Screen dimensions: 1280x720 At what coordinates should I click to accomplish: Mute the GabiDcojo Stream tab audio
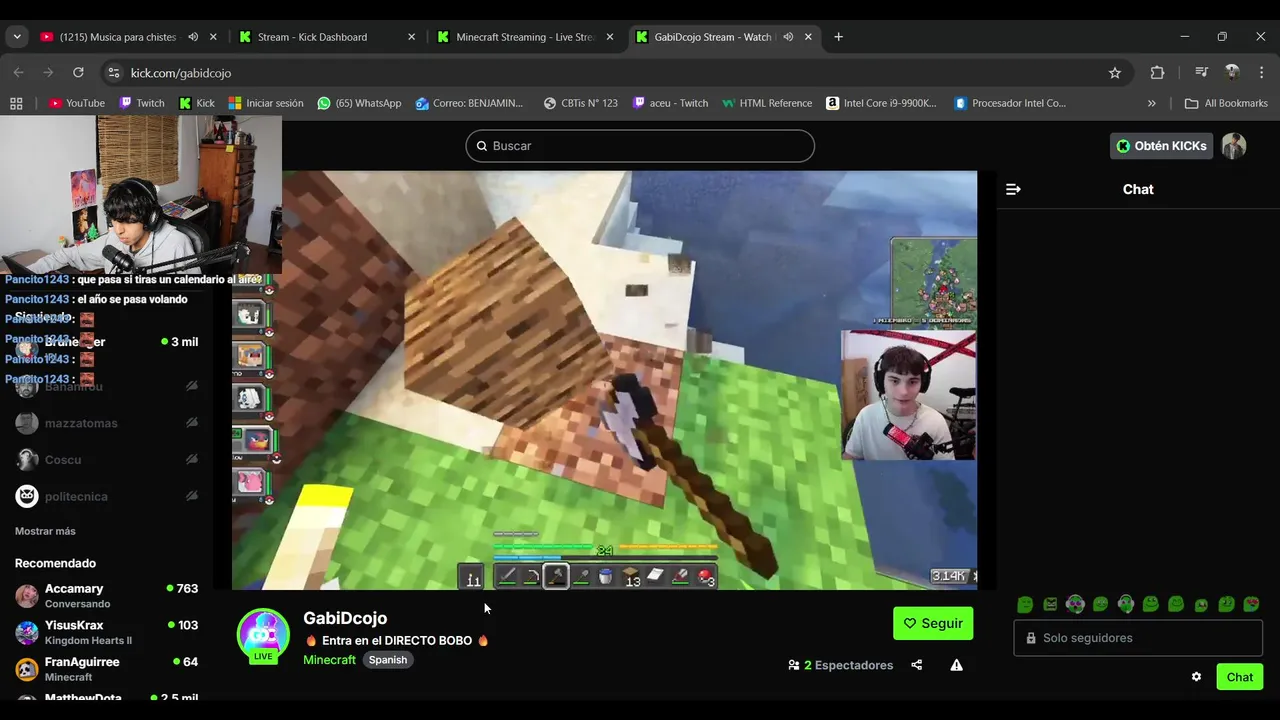[x=788, y=37]
